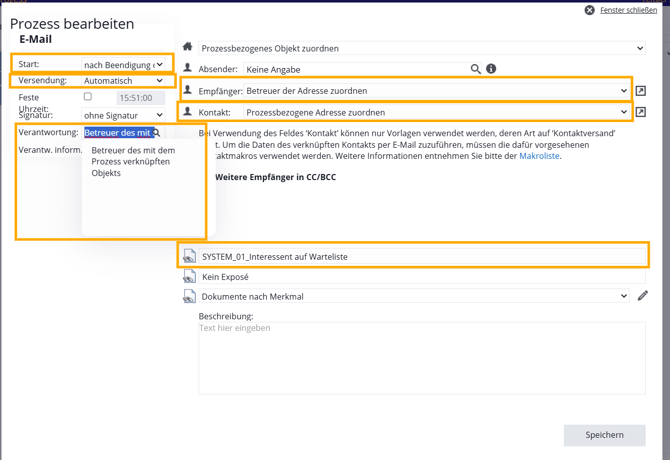Open external link icon beside Kontakt row
The height and width of the screenshot is (460, 670).
641,113
